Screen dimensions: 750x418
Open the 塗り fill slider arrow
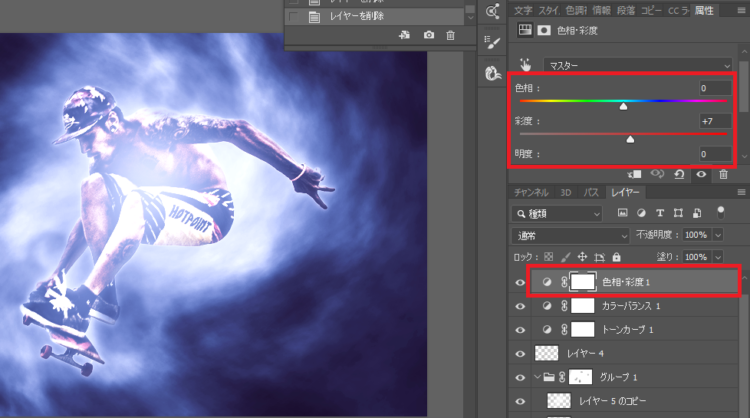click(718, 257)
